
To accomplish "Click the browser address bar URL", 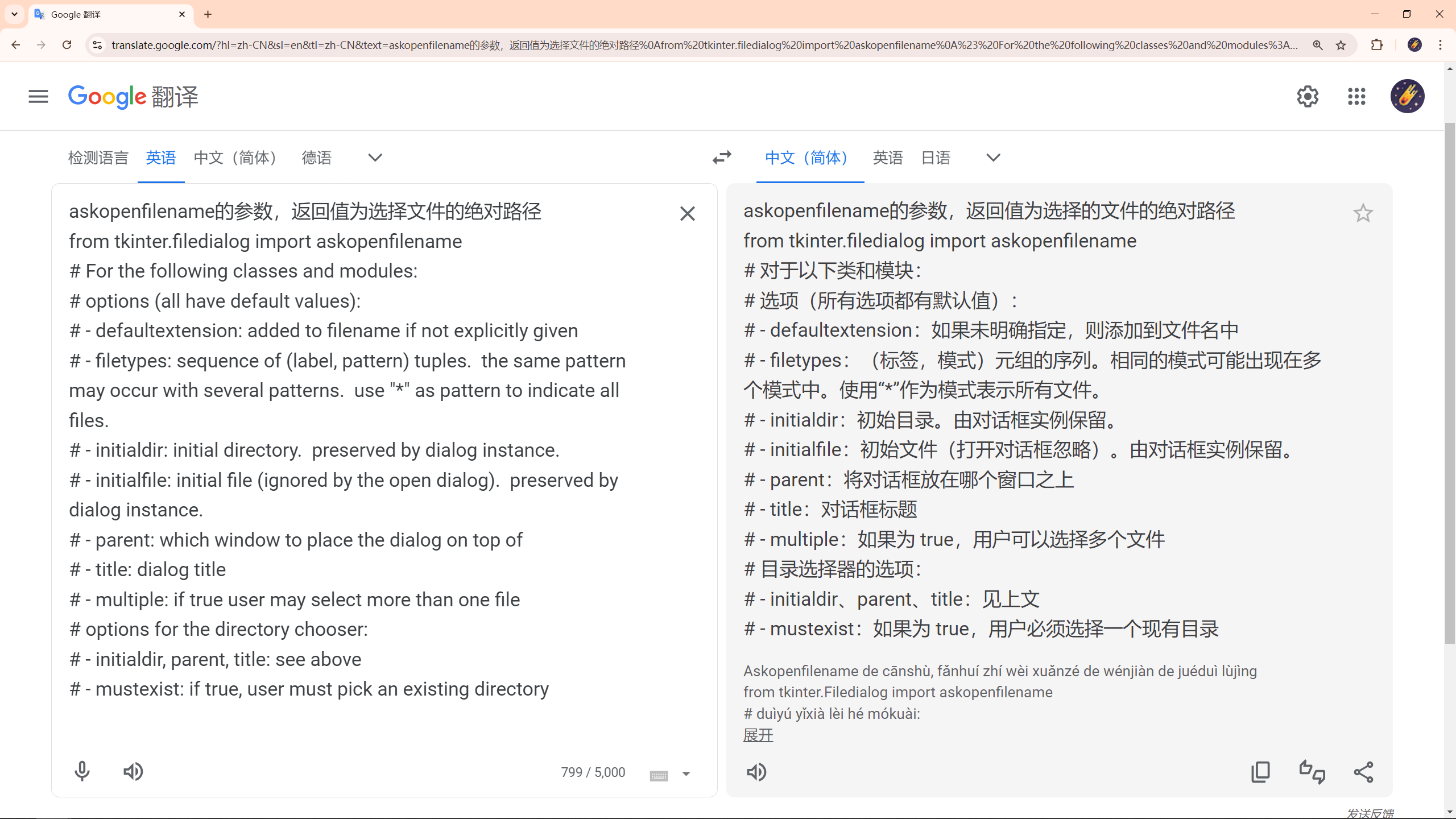I will pyautogui.click(x=704, y=45).
